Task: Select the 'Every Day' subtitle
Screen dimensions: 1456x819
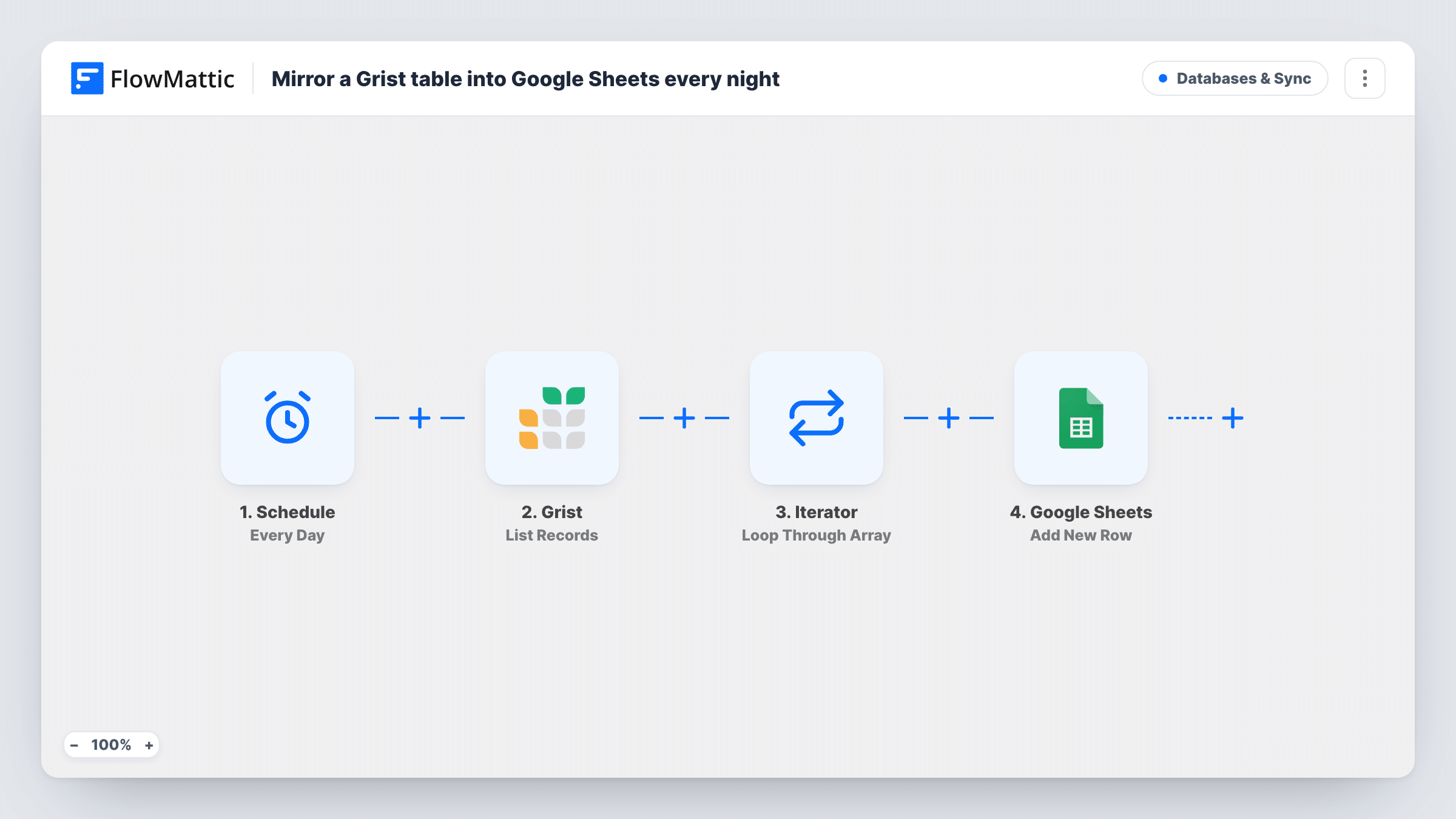Action: click(288, 535)
